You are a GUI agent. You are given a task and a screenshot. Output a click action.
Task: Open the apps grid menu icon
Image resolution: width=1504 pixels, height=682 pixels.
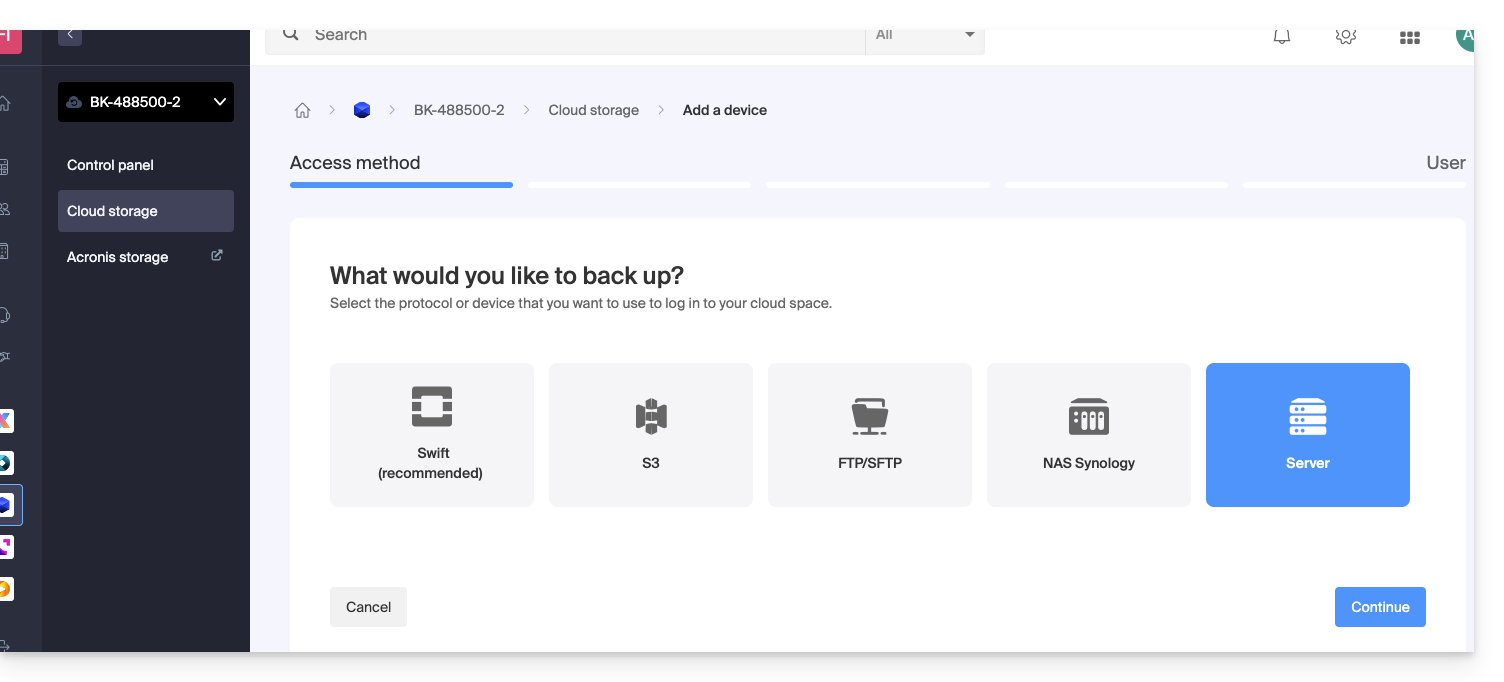1410,38
